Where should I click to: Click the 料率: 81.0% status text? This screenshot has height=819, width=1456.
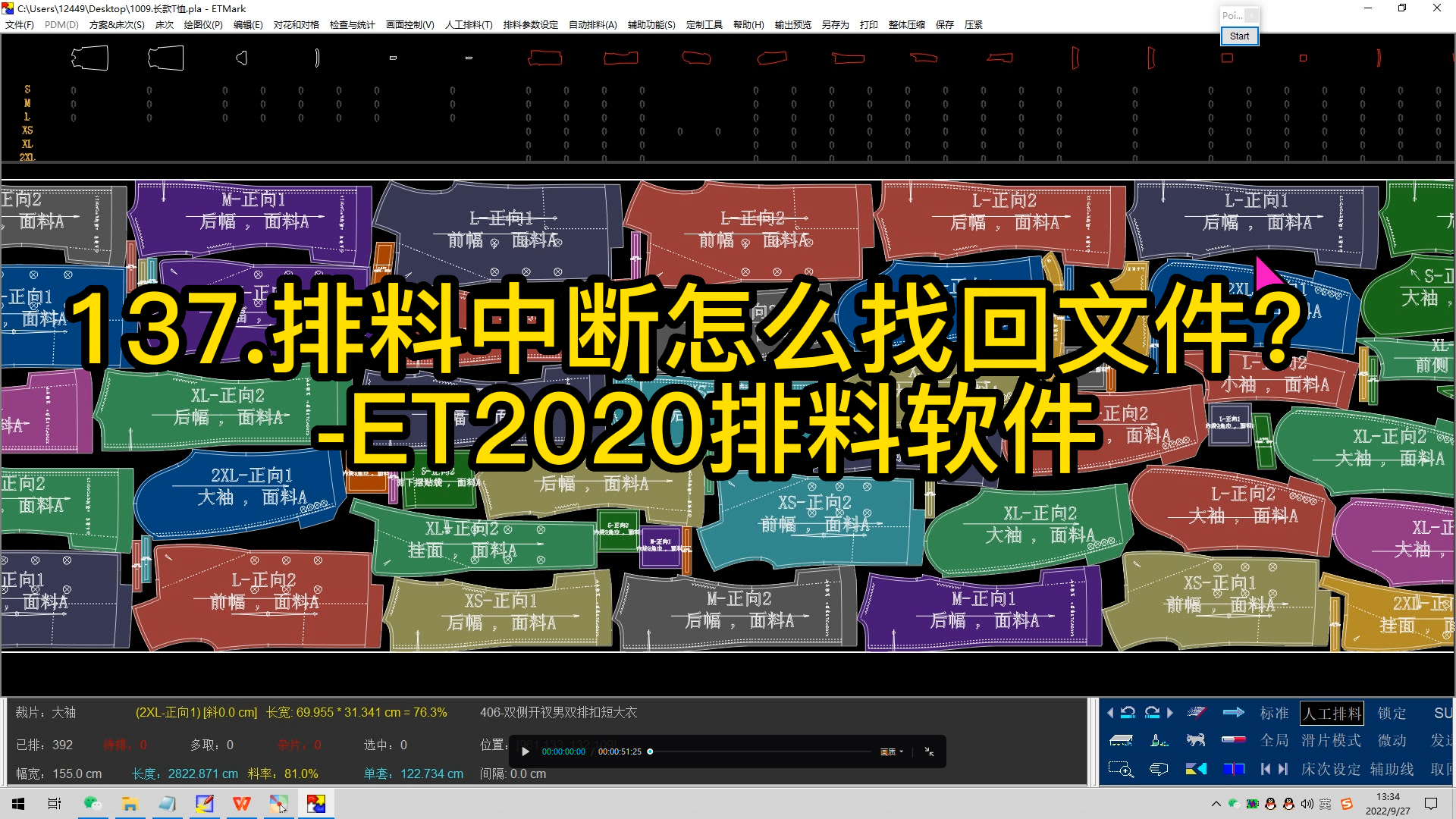[x=283, y=773]
